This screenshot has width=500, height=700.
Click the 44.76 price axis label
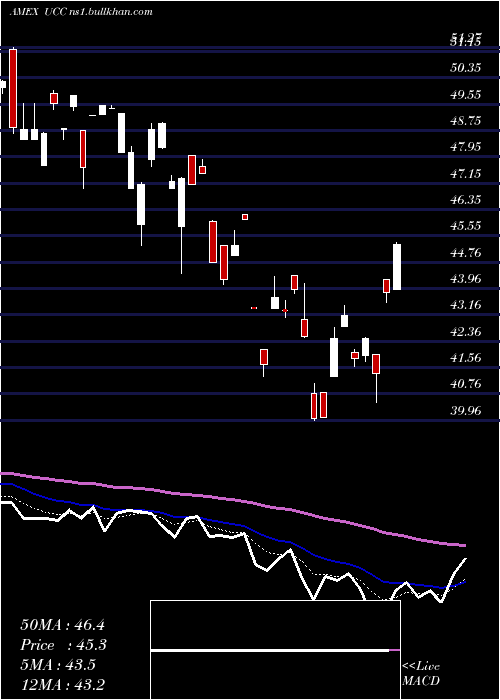click(x=466, y=253)
